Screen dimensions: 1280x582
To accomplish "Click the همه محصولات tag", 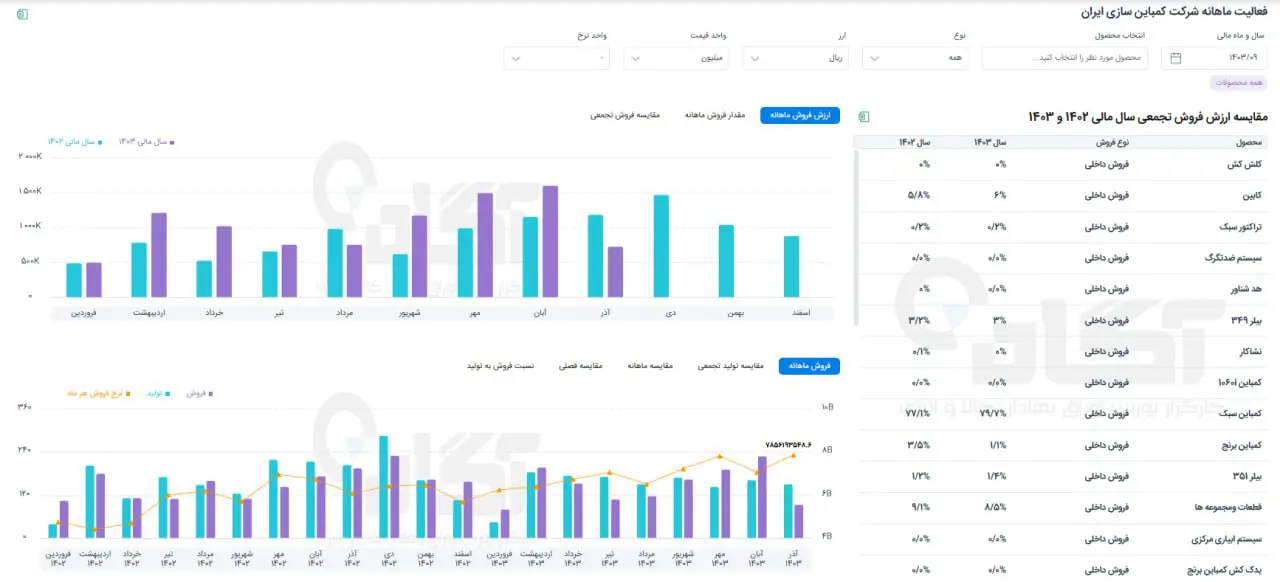I will click(1239, 83).
